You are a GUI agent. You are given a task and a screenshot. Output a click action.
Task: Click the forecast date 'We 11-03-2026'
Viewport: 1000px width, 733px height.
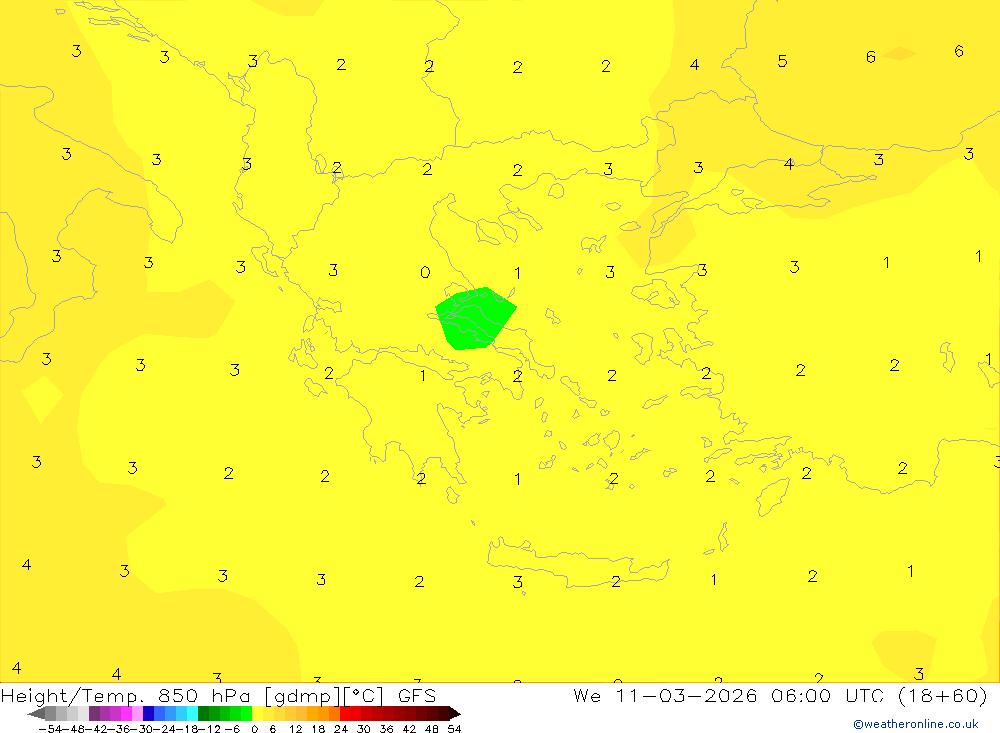(x=665, y=695)
